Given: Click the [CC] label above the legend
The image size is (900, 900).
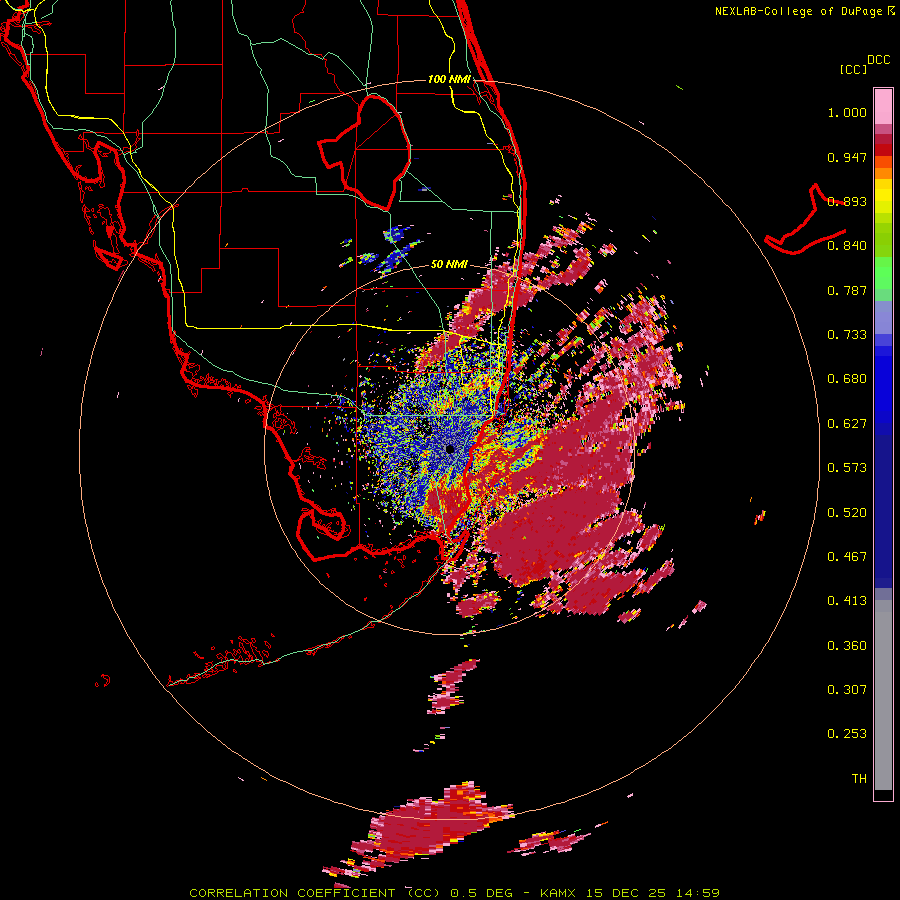Looking at the screenshot, I should click(x=853, y=69).
